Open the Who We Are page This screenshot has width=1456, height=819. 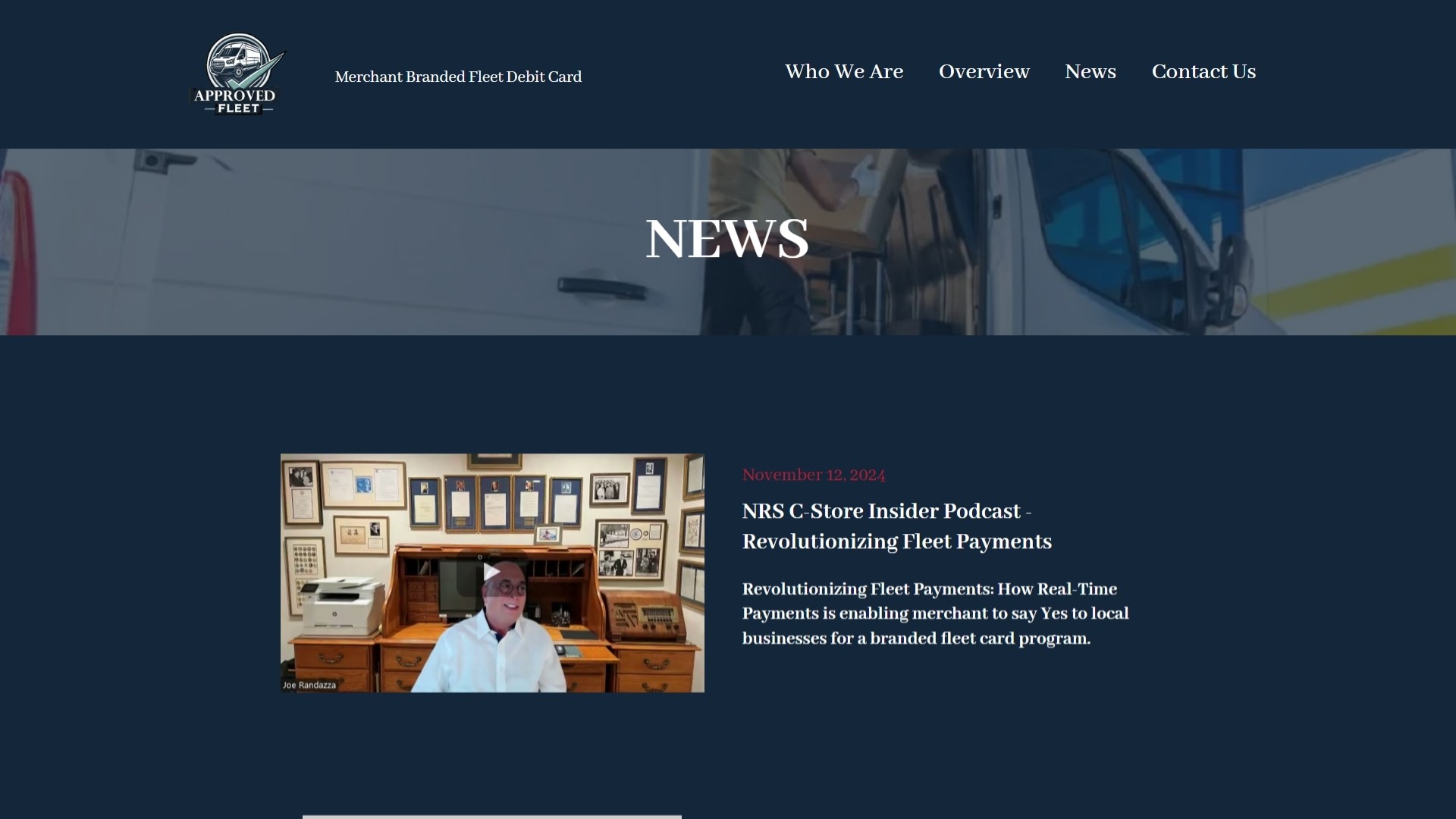point(843,72)
